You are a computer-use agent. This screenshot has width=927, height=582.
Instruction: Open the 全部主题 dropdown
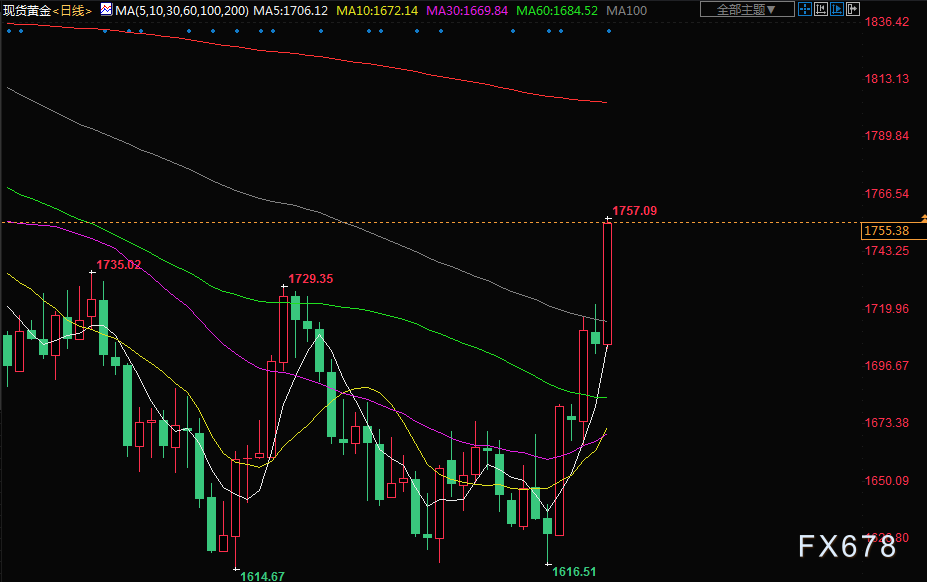(746, 9)
